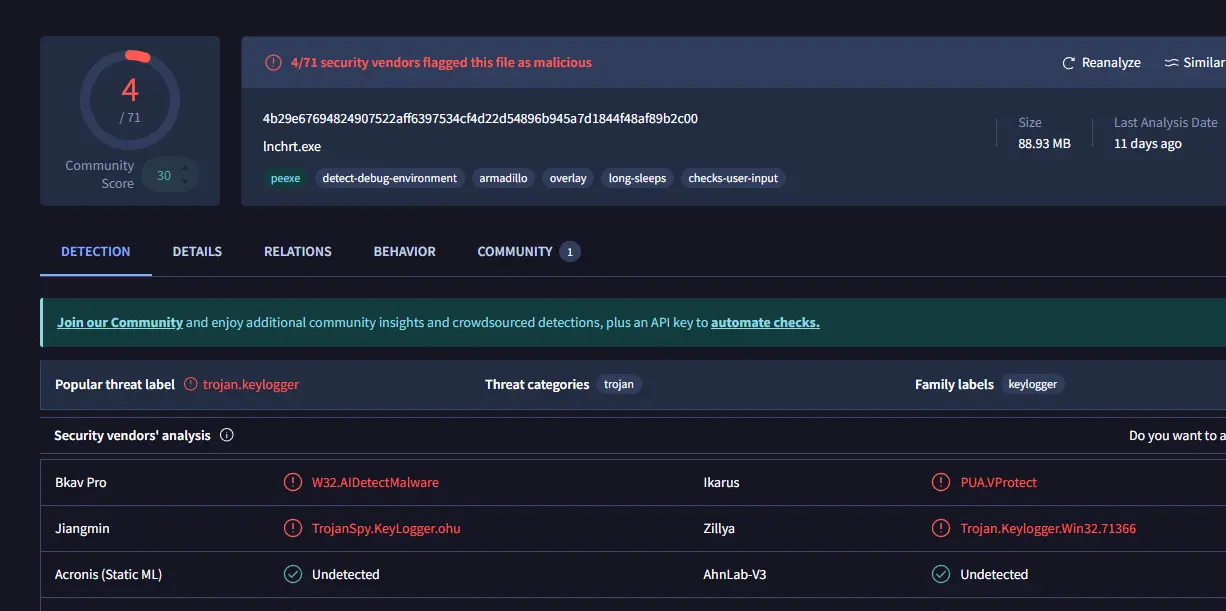Image resolution: width=1226 pixels, height=611 pixels.
Task: Upvote the community score with up arrow
Action: pos(184,168)
